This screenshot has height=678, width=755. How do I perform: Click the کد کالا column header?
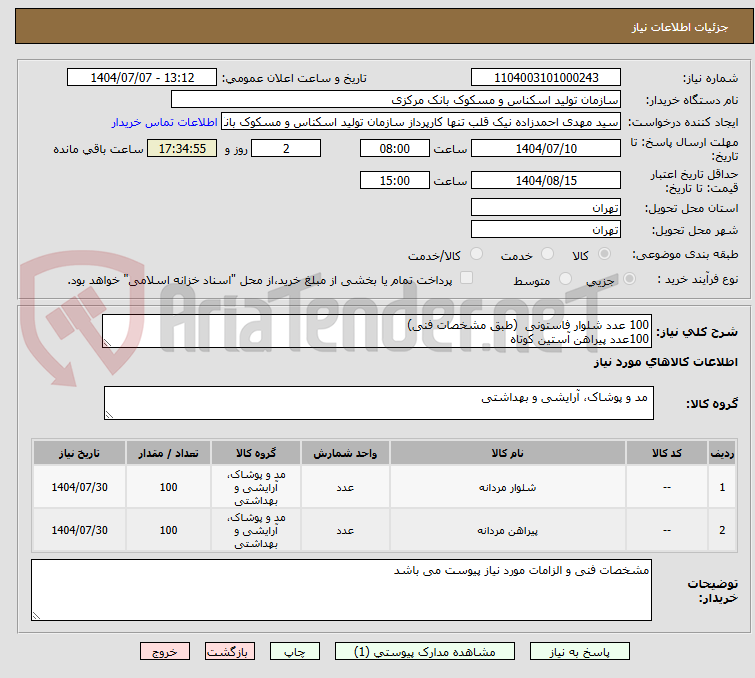(666, 453)
